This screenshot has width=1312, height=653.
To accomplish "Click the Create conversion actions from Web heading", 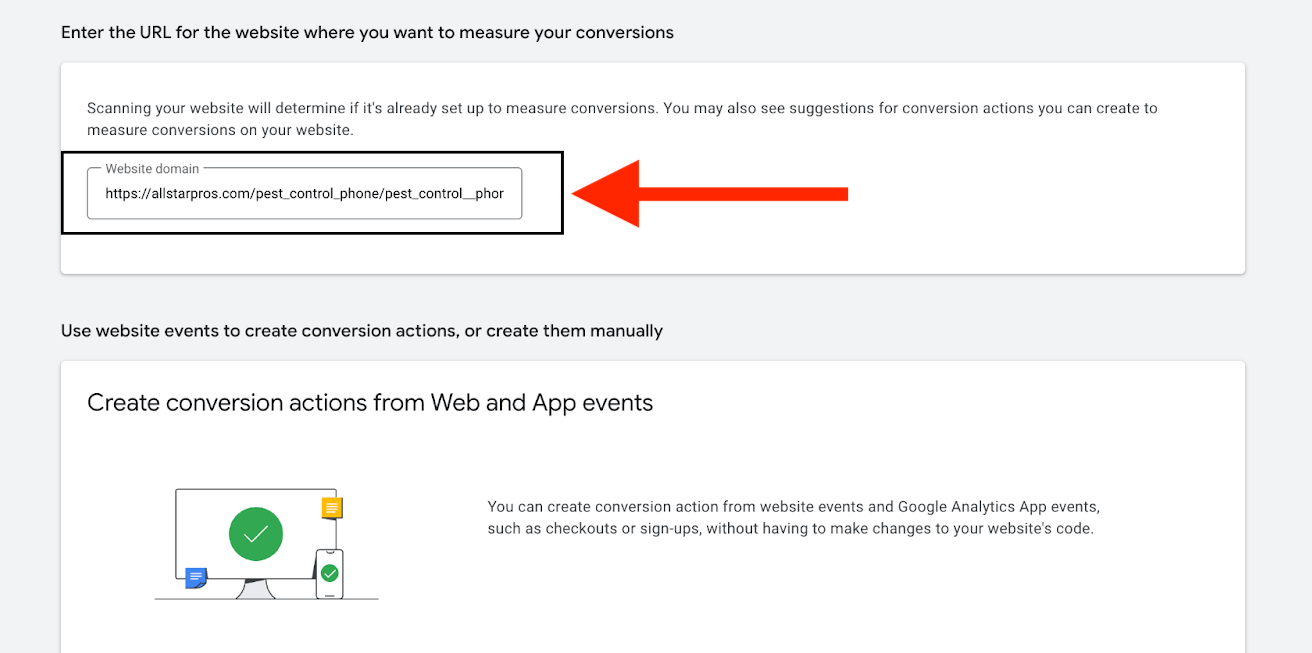I will tap(370, 402).
